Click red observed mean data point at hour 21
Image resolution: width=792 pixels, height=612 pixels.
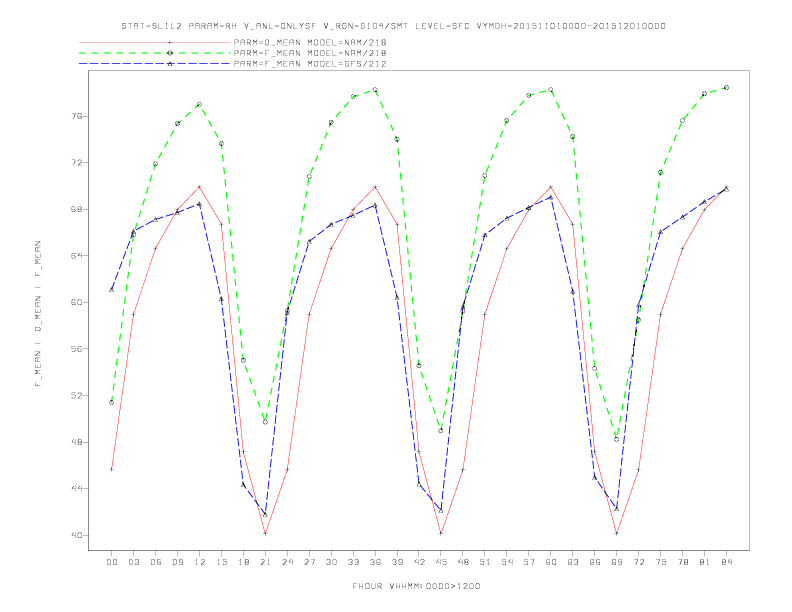click(265, 533)
